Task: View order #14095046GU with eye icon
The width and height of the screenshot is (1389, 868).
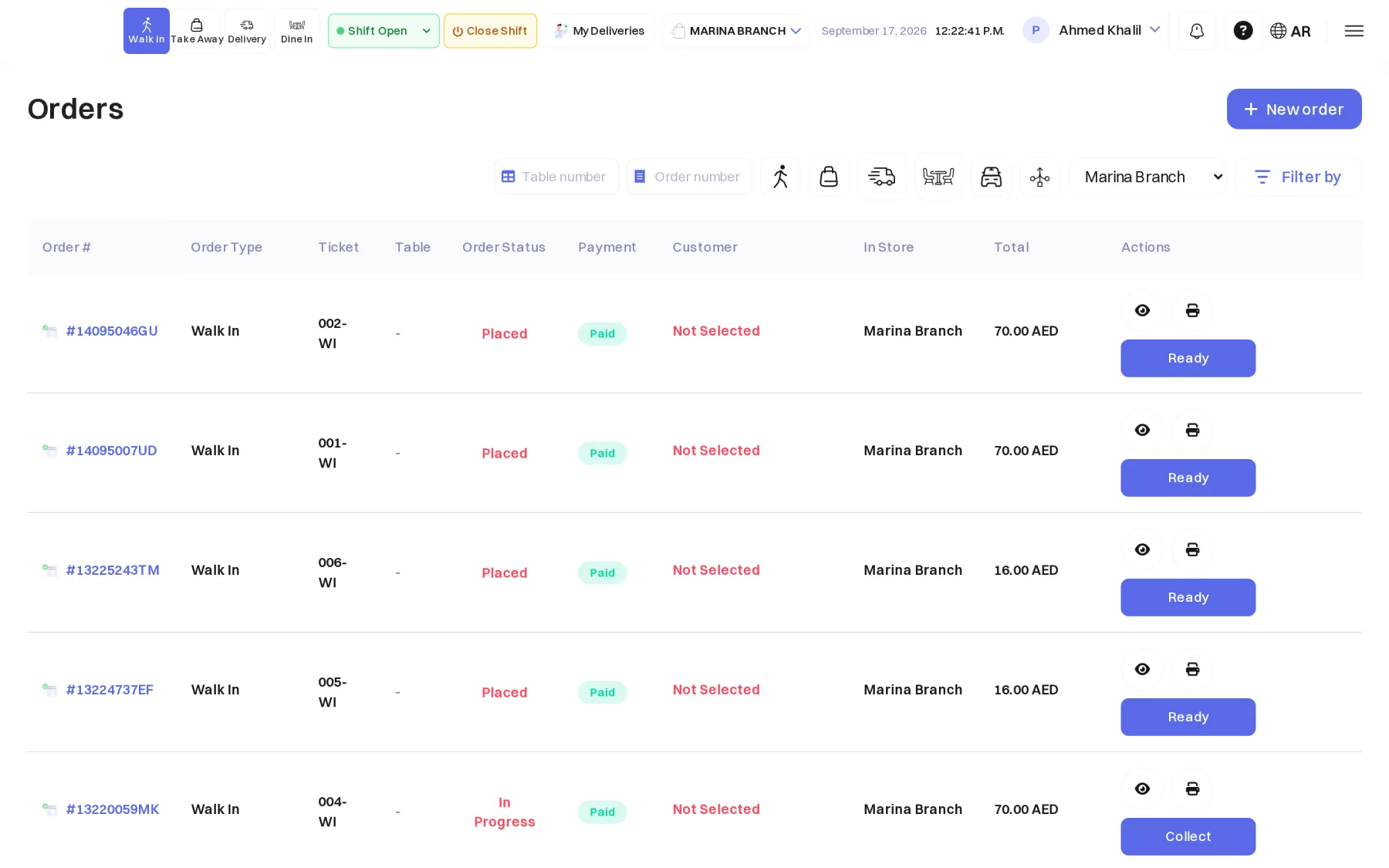Action: click(x=1142, y=310)
